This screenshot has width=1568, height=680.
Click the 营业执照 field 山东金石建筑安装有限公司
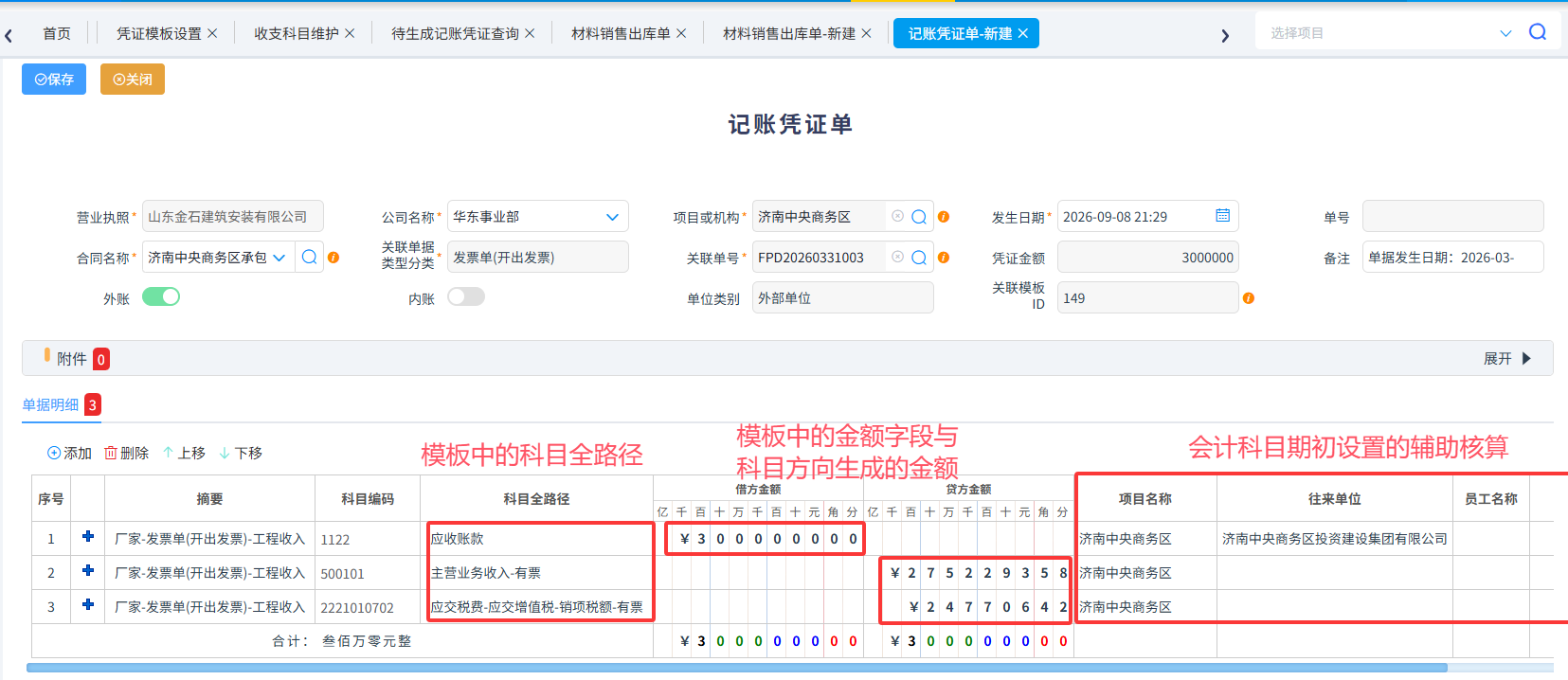[x=233, y=217]
